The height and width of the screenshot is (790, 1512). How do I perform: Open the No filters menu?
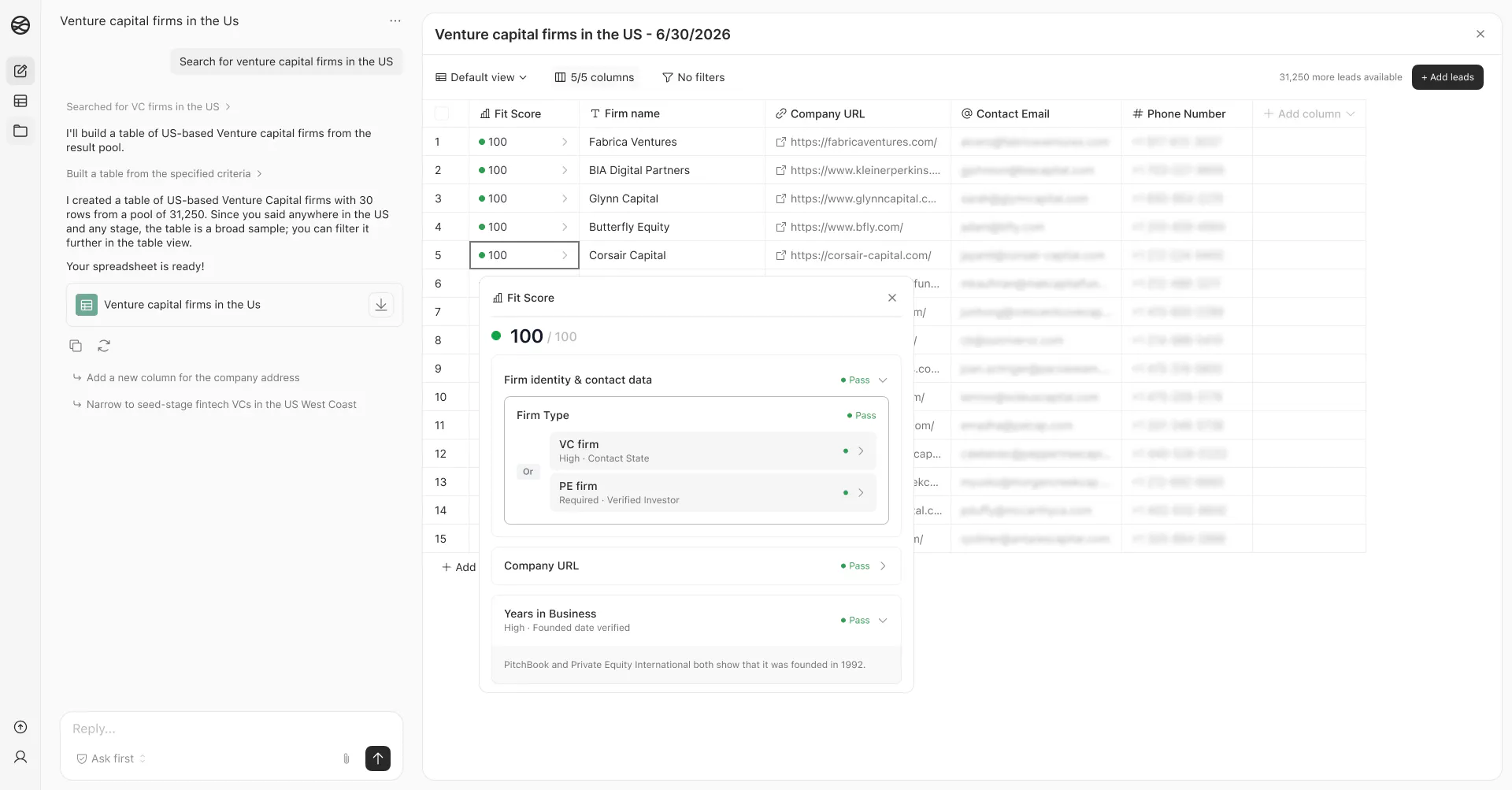pos(693,77)
